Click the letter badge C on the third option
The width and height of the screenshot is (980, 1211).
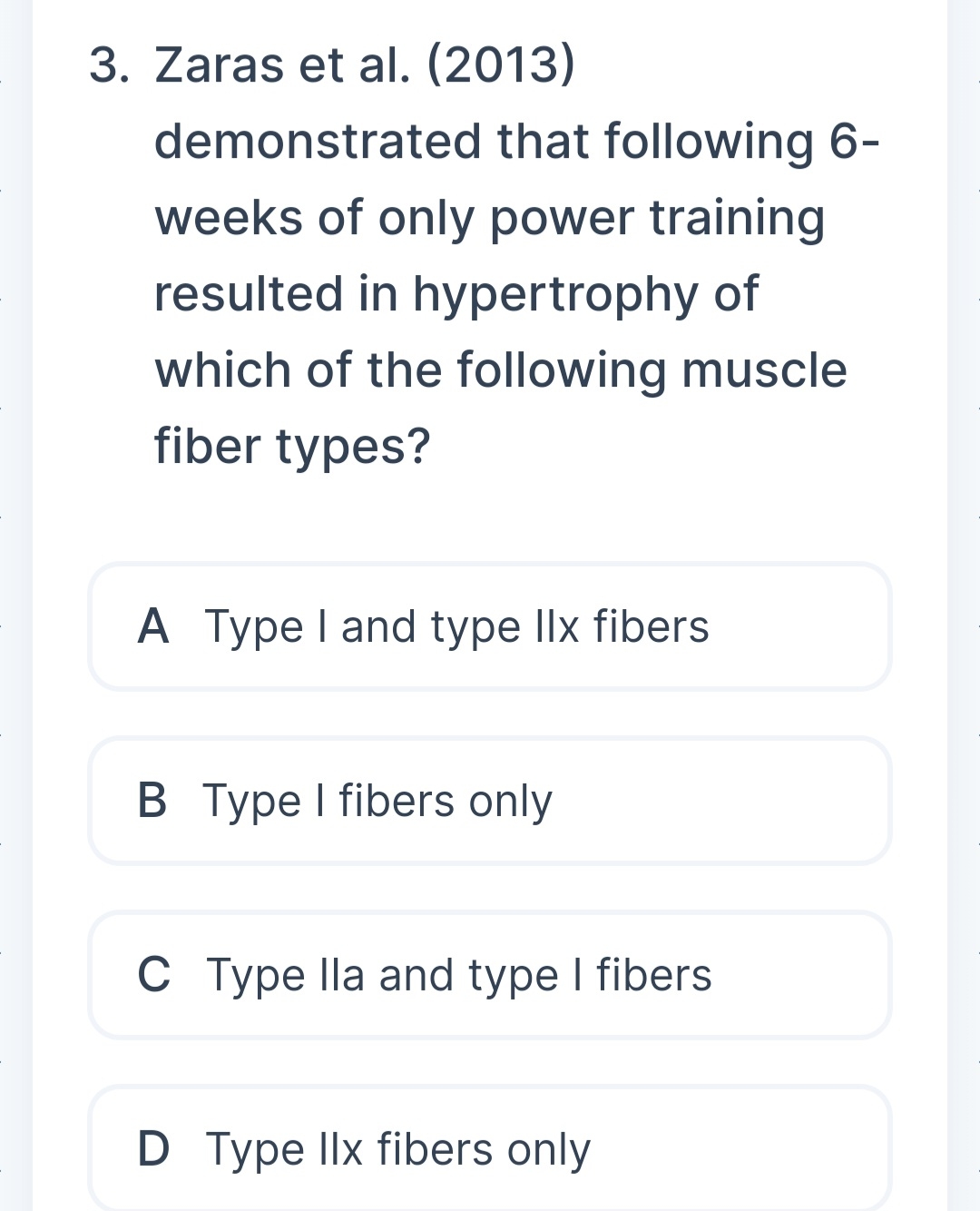(x=154, y=975)
